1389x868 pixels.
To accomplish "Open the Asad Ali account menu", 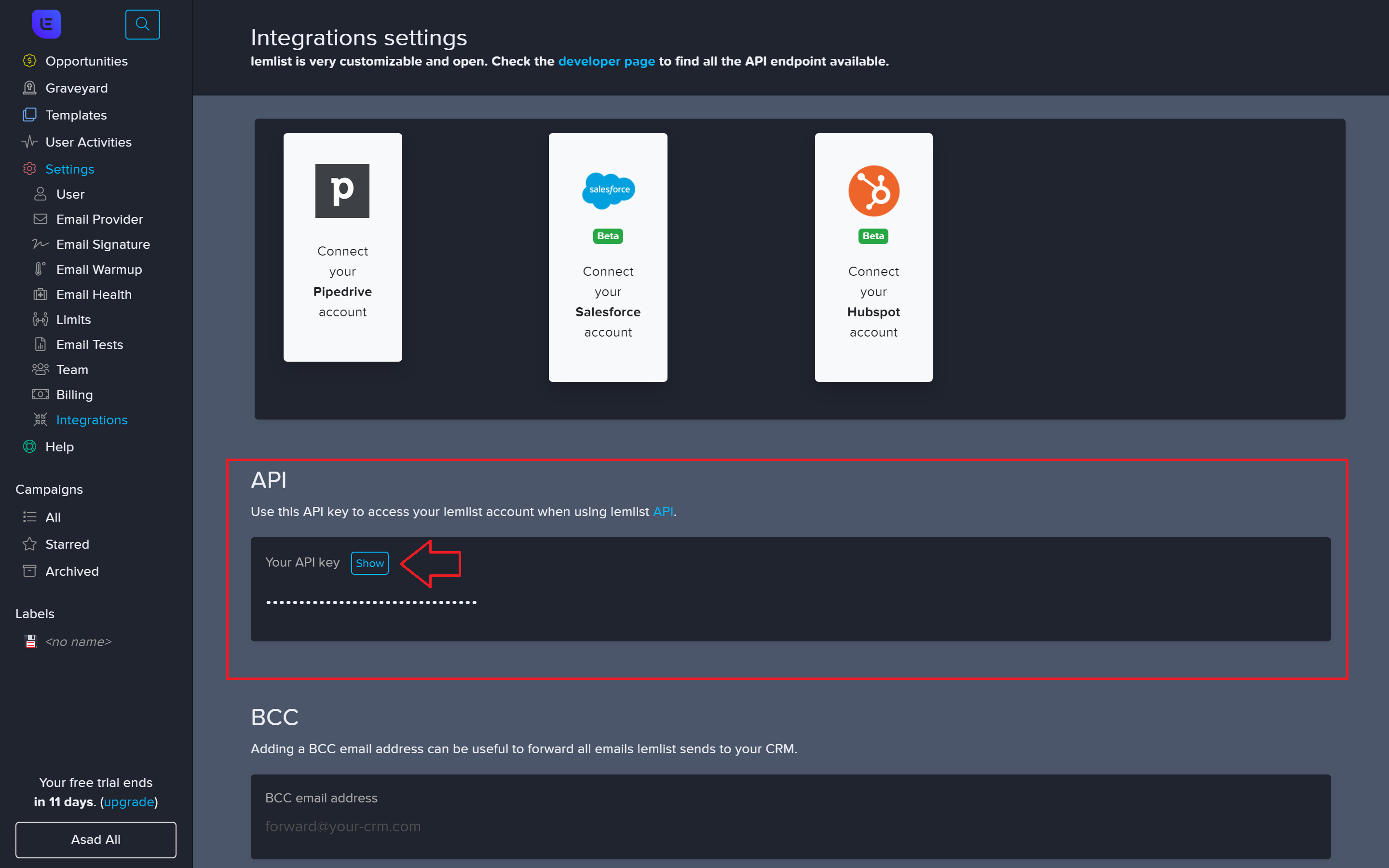I will tap(96, 839).
